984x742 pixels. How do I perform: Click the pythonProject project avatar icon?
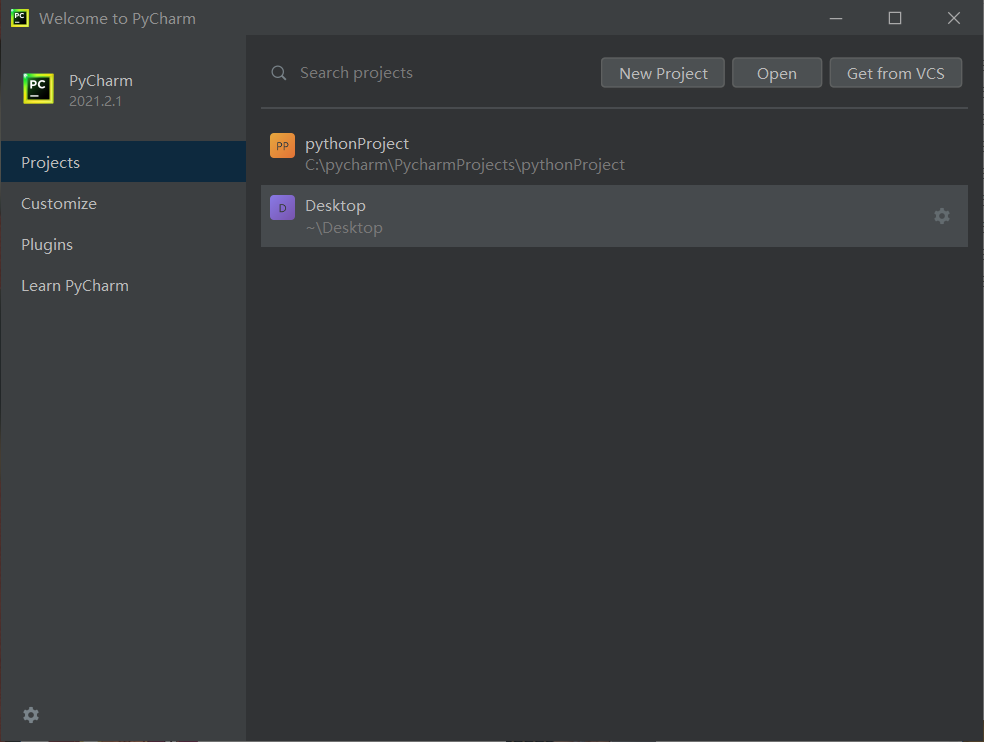point(282,145)
